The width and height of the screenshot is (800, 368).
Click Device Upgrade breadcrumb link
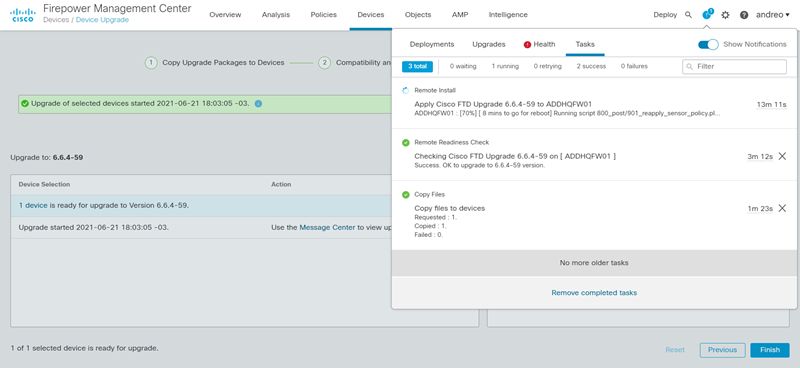click(x=102, y=20)
